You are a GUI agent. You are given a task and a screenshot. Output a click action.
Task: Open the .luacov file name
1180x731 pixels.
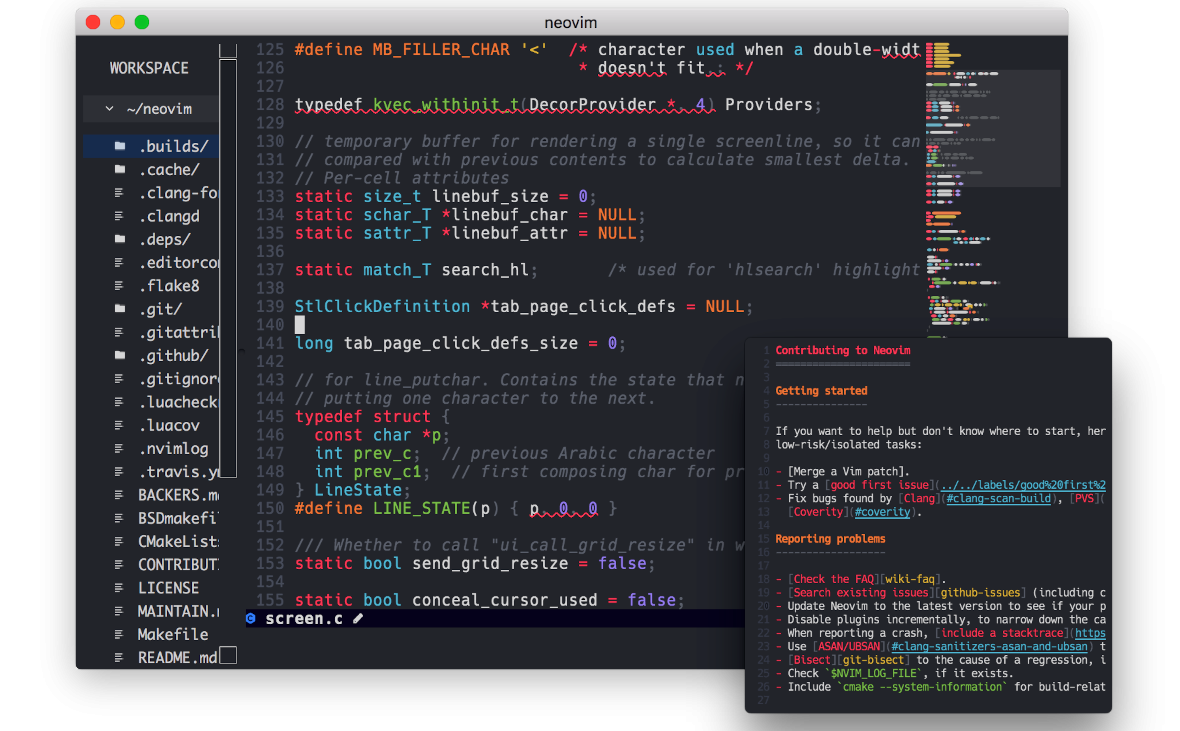pos(169,425)
